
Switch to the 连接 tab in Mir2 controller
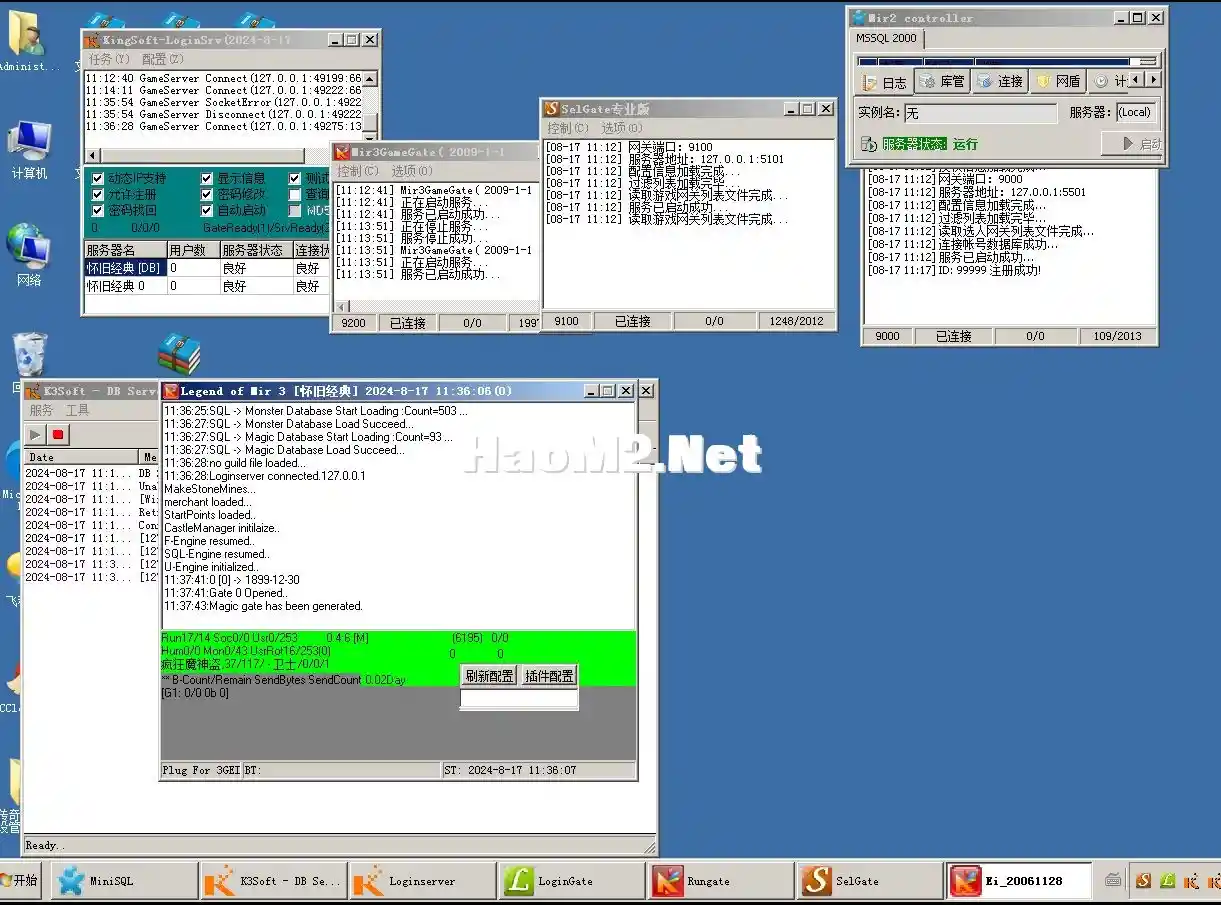1000,81
